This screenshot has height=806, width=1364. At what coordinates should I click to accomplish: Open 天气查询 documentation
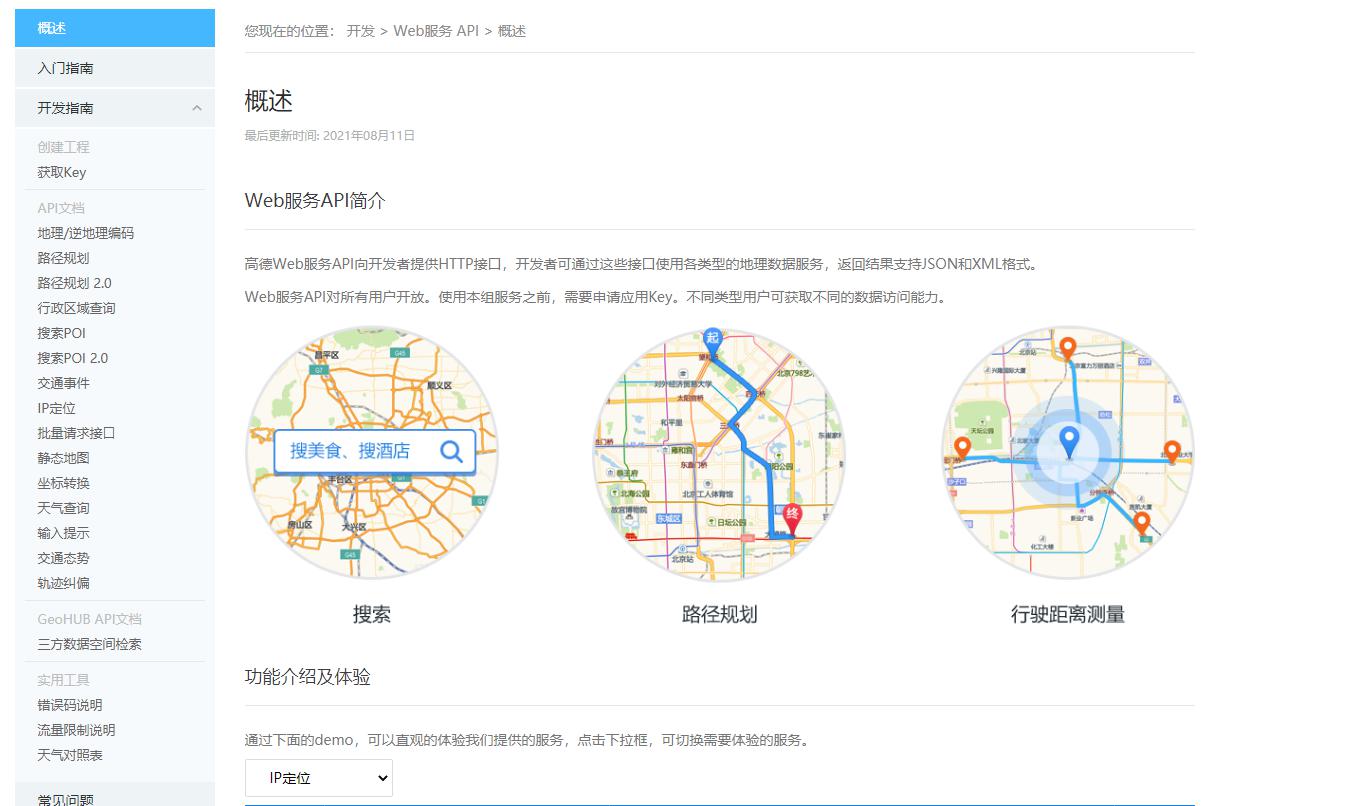63,508
